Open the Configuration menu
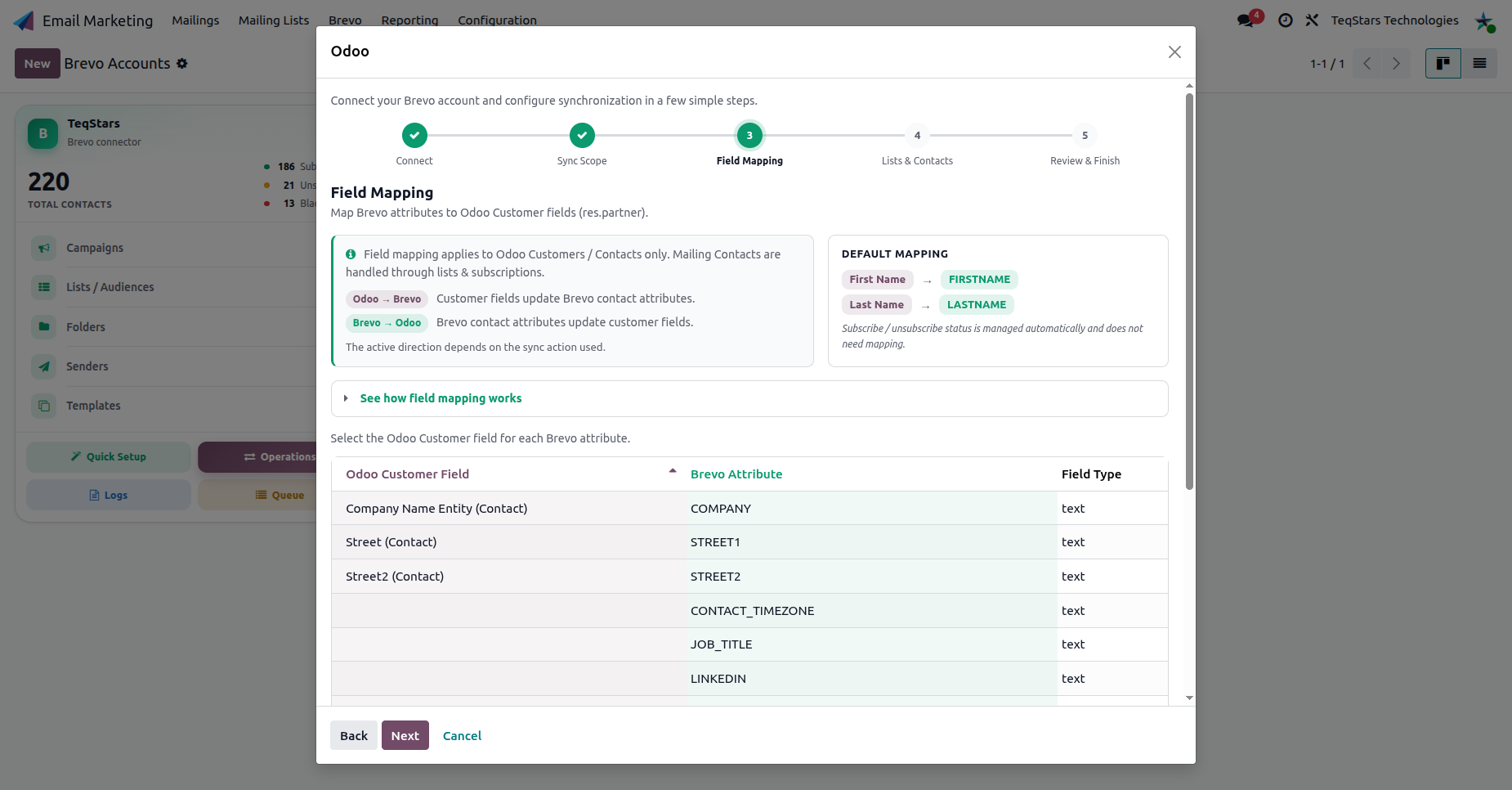This screenshot has width=1512, height=790. tap(497, 20)
